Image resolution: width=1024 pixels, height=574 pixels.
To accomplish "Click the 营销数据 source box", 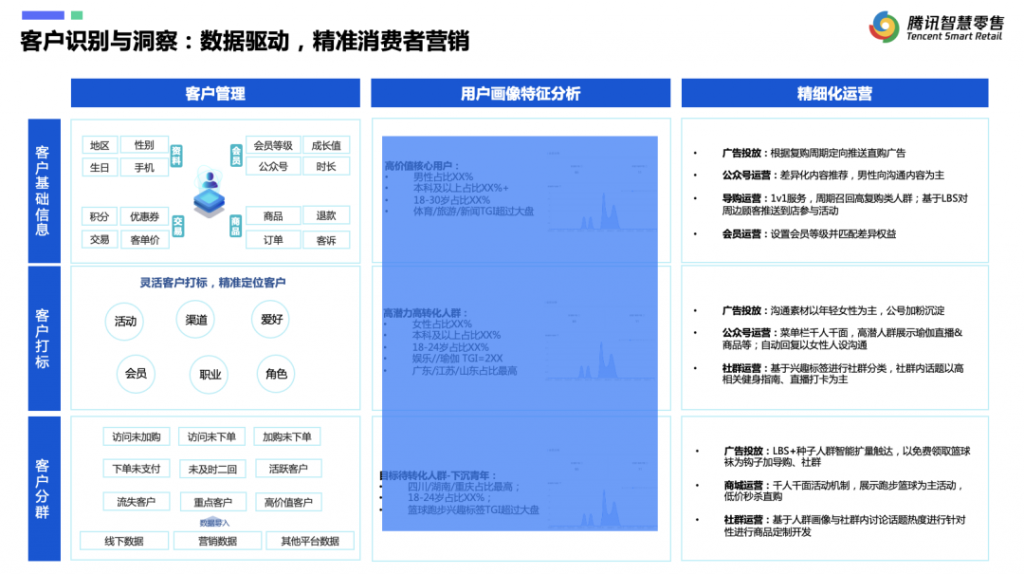I will click(x=217, y=541).
